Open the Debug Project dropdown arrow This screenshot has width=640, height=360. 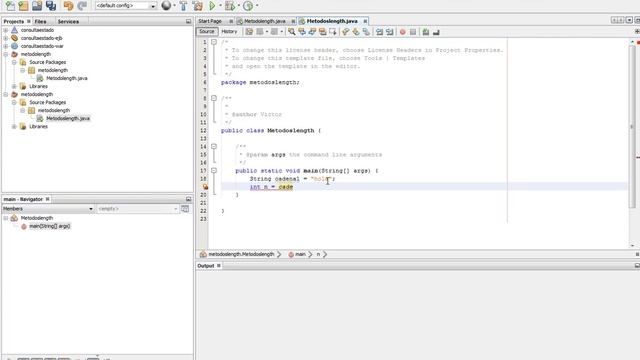pyautogui.click(x=238, y=6)
